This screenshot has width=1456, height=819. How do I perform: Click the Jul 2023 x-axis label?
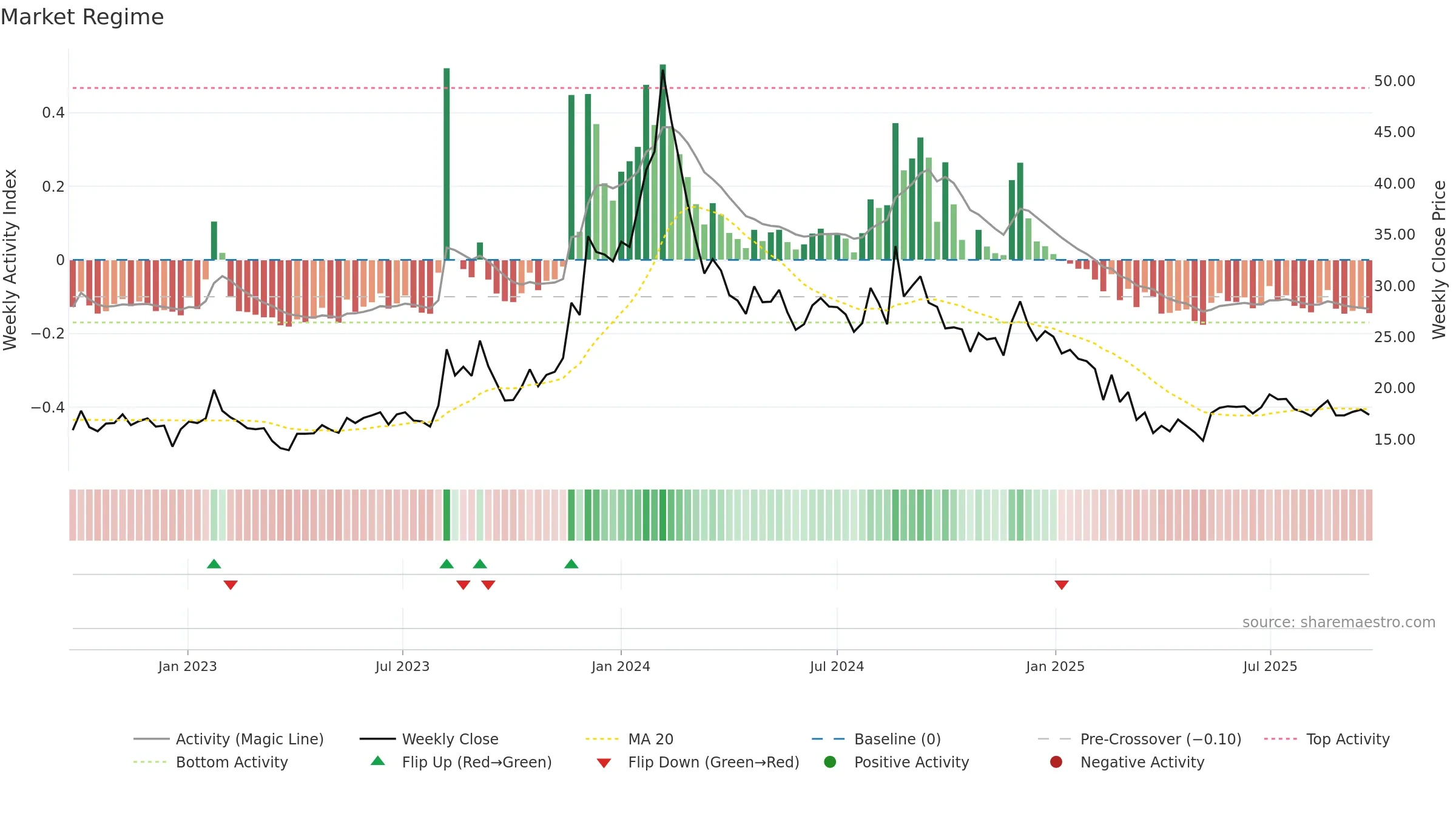402,666
